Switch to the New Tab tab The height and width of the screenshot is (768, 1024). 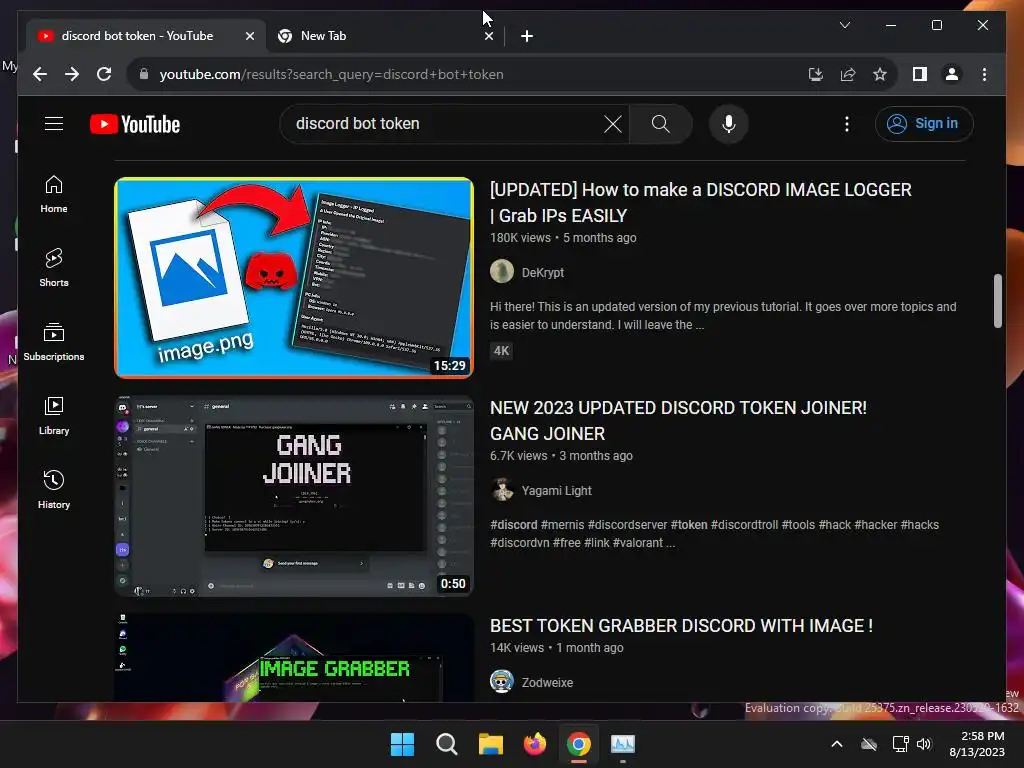pos(385,36)
